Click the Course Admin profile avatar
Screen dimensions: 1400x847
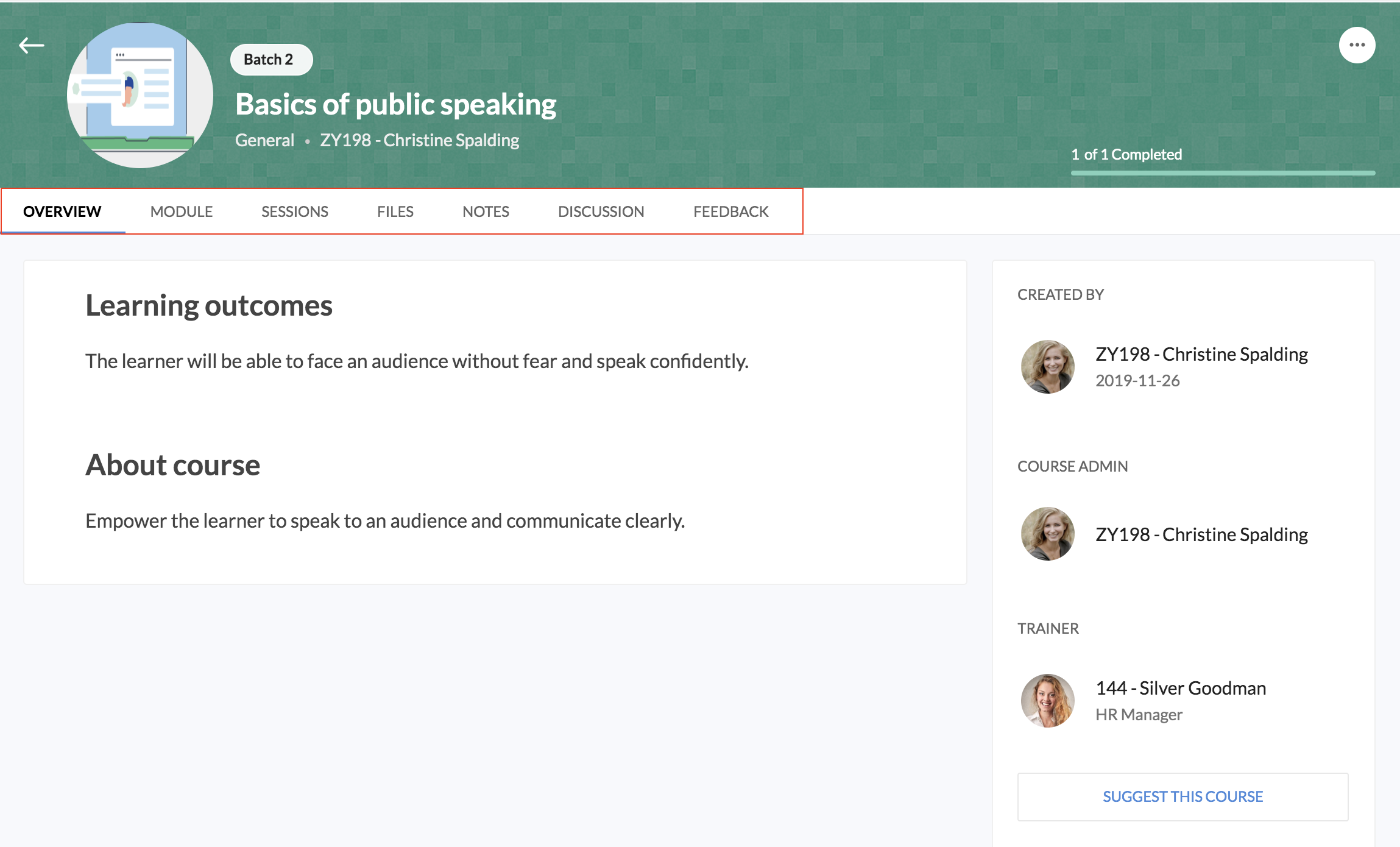(1047, 534)
